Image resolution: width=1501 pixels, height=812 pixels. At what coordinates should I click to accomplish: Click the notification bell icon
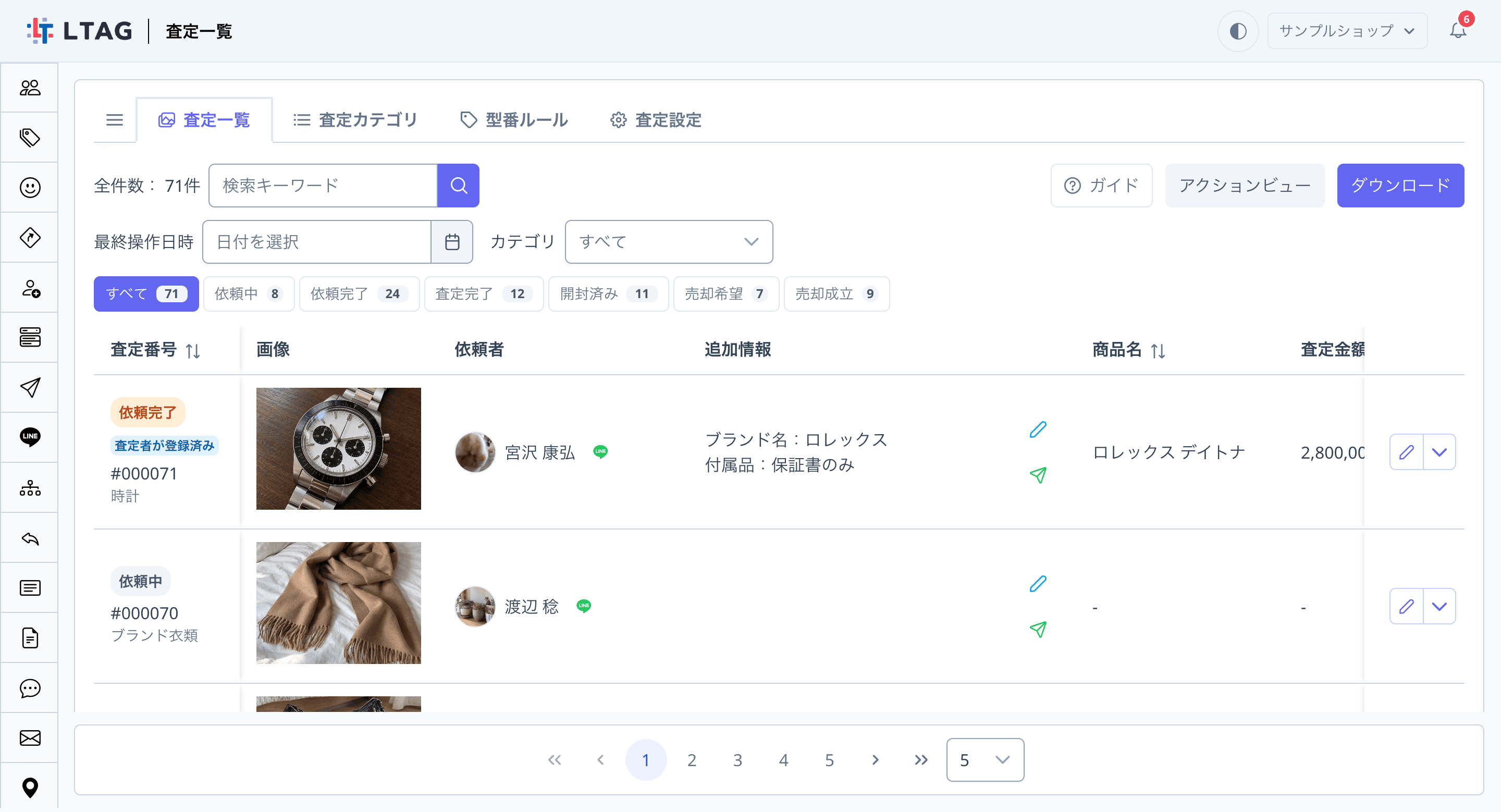[x=1458, y=30]
